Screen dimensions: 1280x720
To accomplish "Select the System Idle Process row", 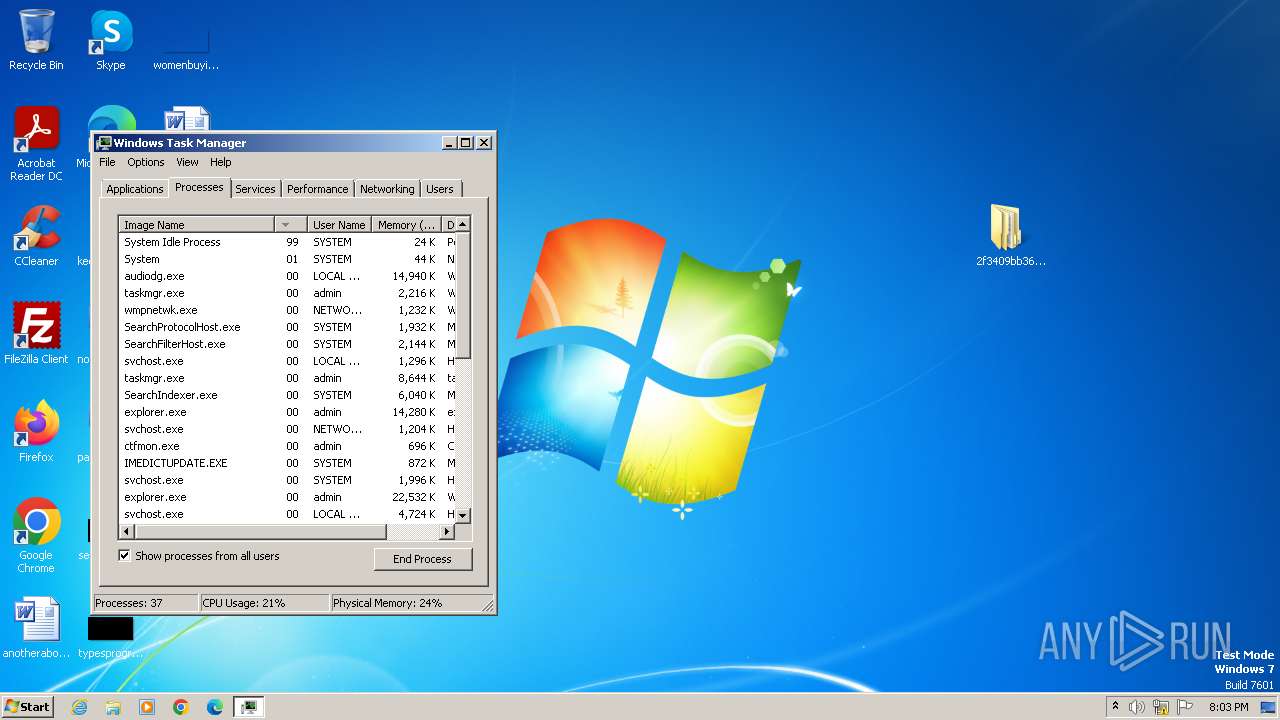I will [x=287, y=242].
